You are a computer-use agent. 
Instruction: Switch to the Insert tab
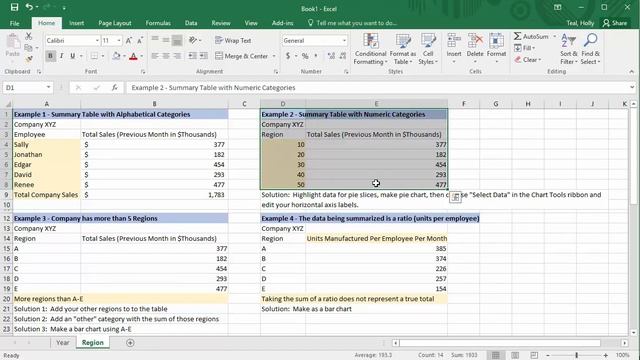click(76, 23)
